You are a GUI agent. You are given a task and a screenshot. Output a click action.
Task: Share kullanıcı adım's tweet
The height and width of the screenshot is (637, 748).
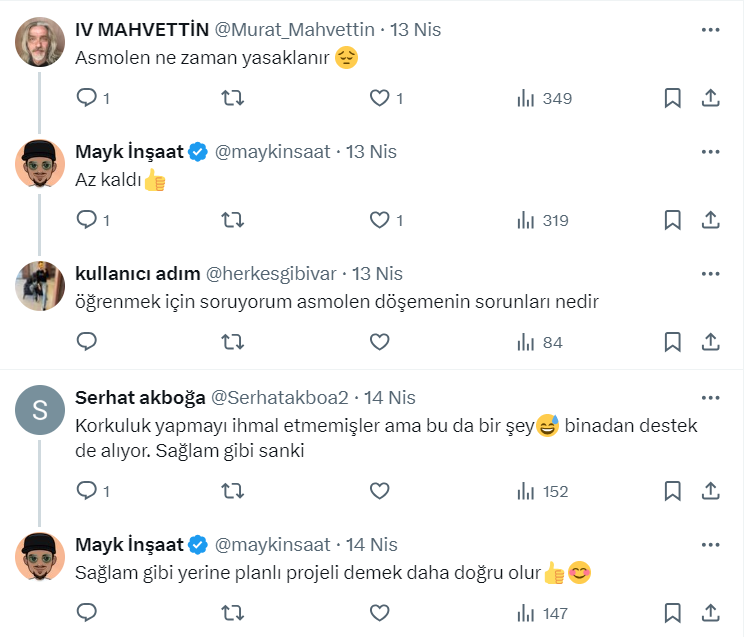710,342
